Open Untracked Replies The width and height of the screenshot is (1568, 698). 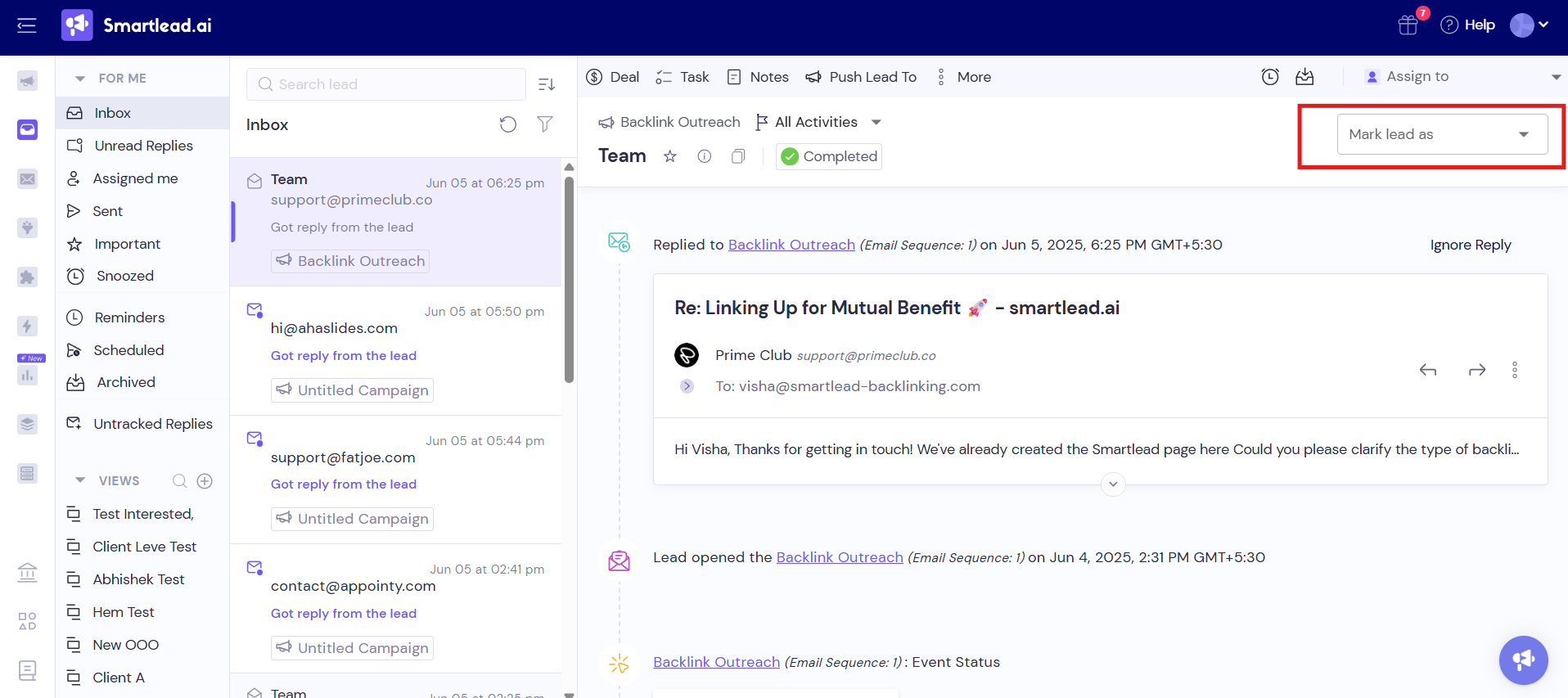tap(142, 424)
